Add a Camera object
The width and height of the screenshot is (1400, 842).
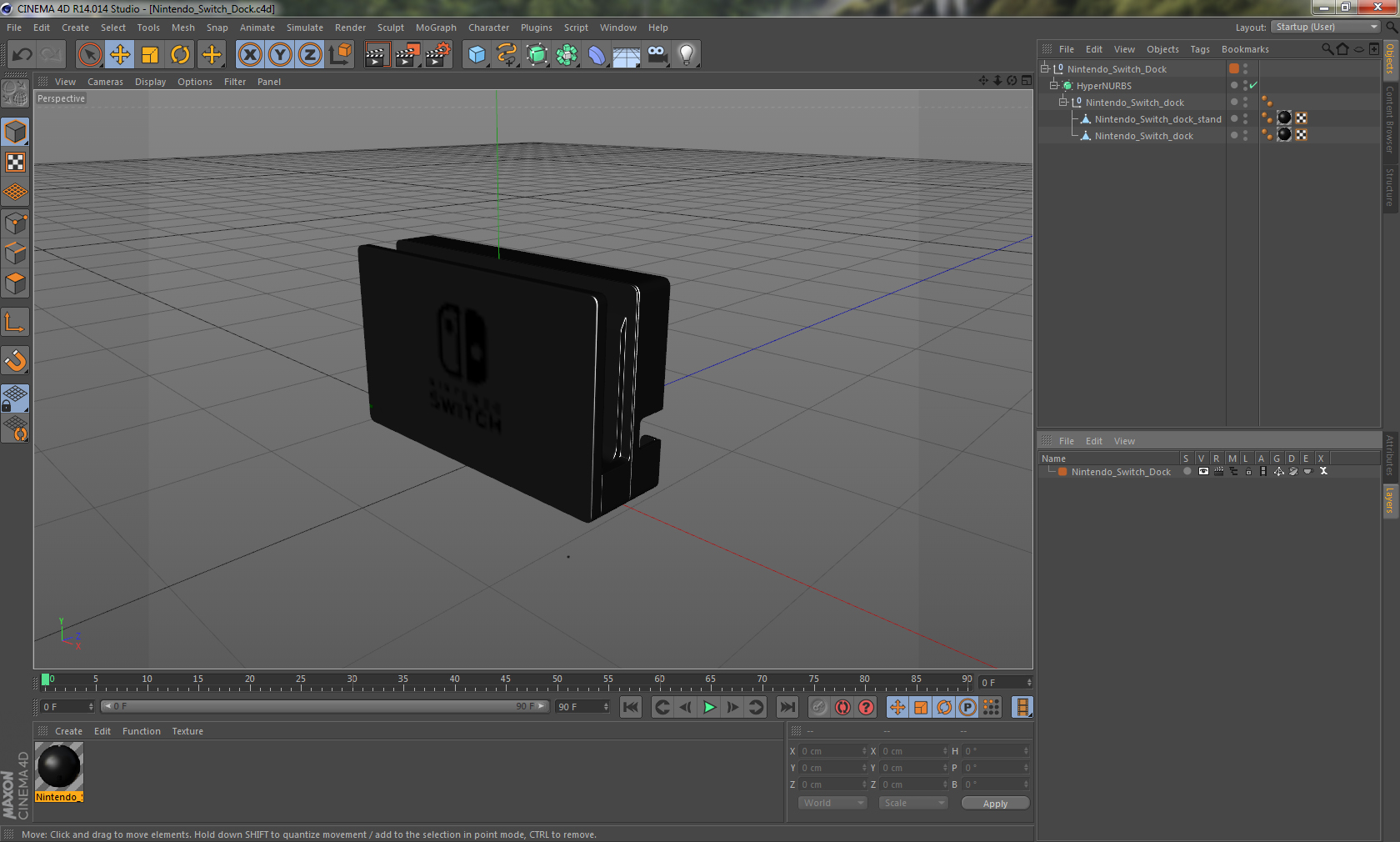(x=657, y=55)
